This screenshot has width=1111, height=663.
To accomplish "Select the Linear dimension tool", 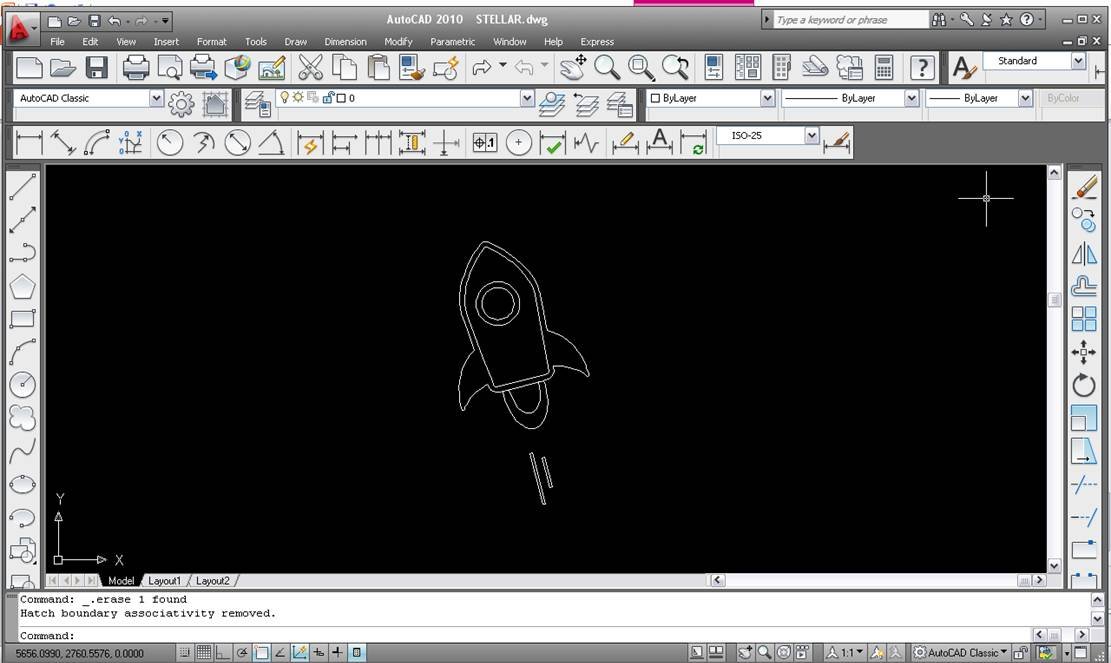I will pyautogui.click(x=29, y=143).
